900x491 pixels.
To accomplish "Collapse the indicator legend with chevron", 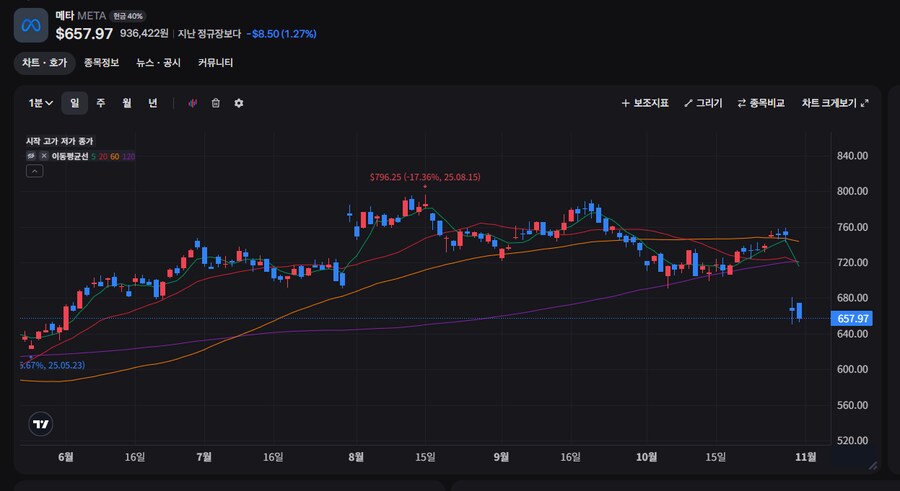I will [34, 172].
